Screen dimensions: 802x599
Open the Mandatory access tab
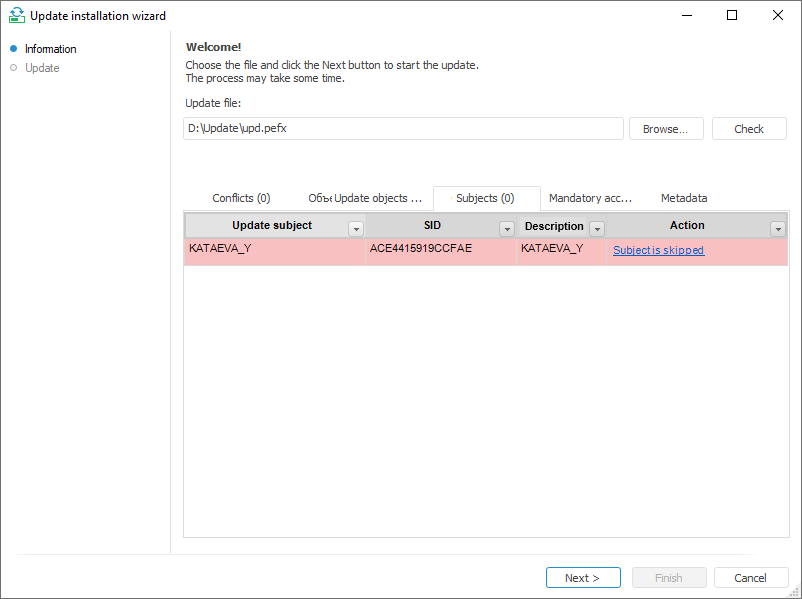pos(590,198)
